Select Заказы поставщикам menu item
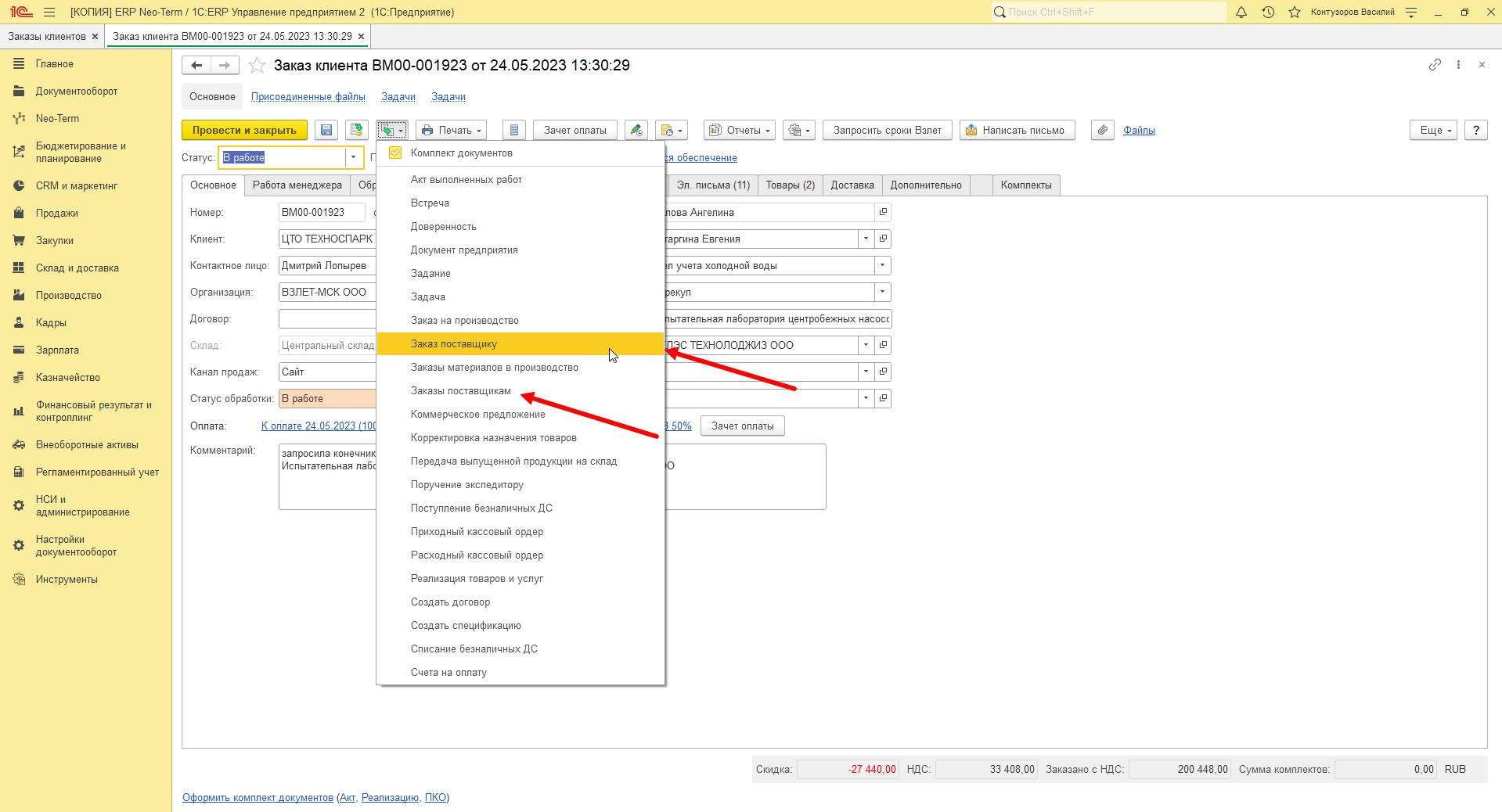The width and height of the screenshot is (1502, 812). (520, 390)
